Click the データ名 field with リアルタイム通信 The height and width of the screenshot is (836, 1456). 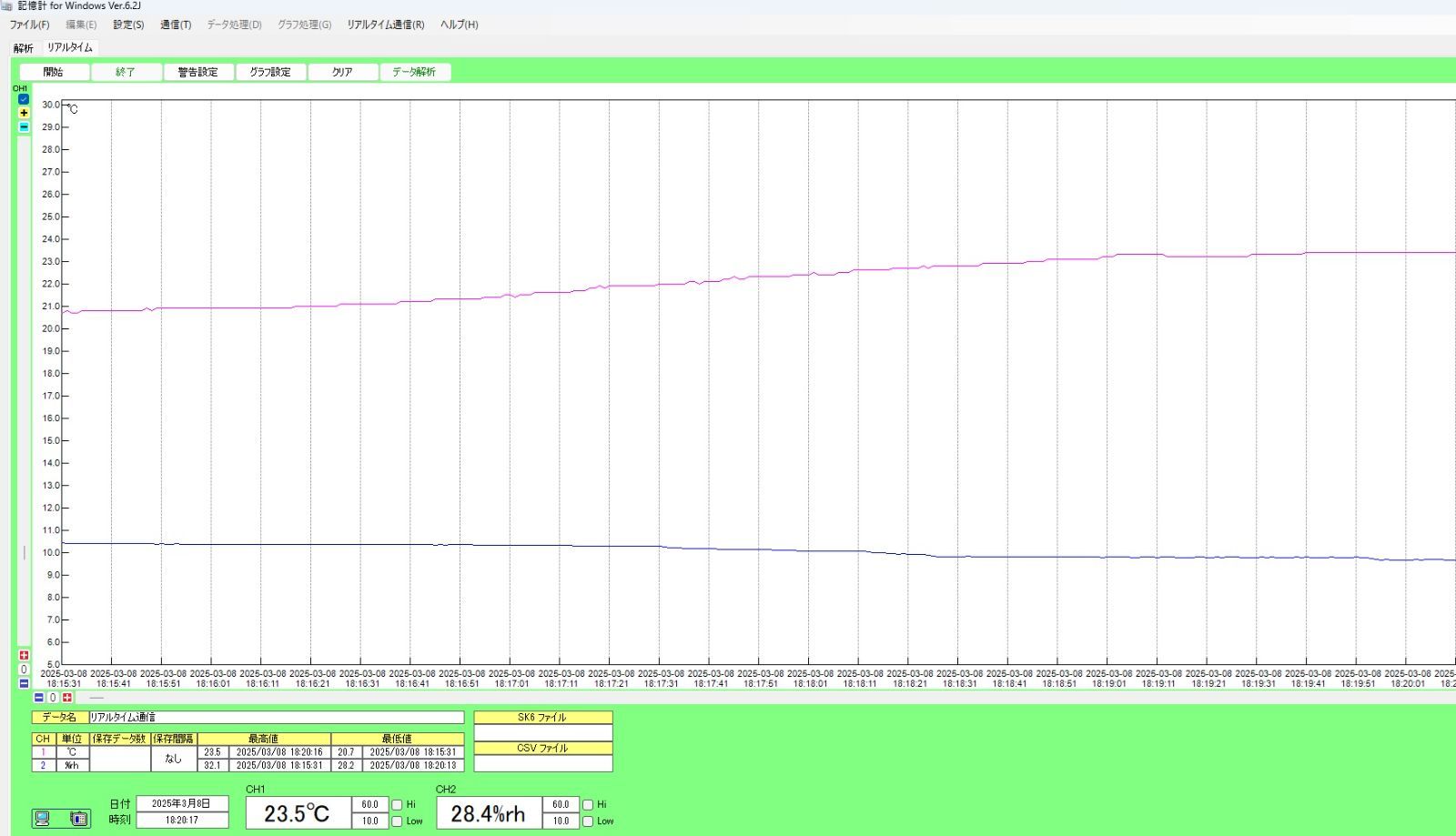pyautogui.click(x=276, y=718)
